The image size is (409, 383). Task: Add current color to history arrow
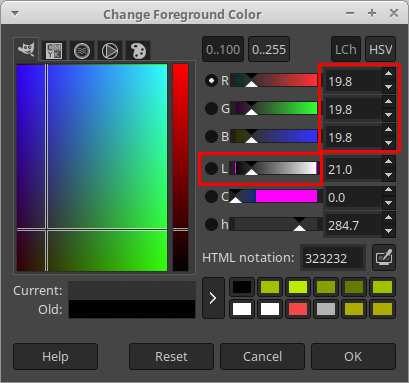pos(213,298)
